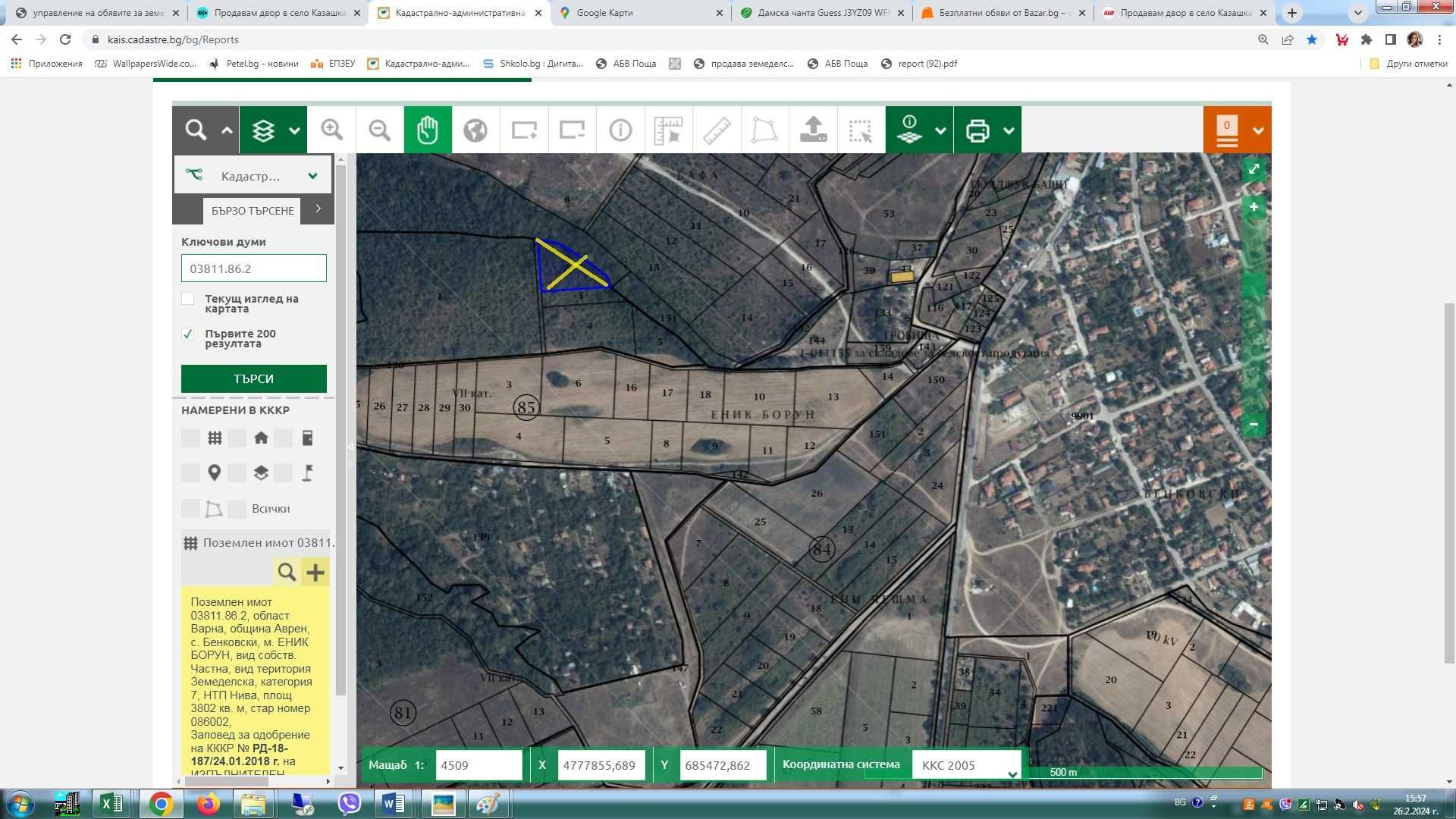The width and height of the screenshot is (1456, 819).
Task: Check 'Текущ изглед на картата' checkbox
Action: pos(188,299)
